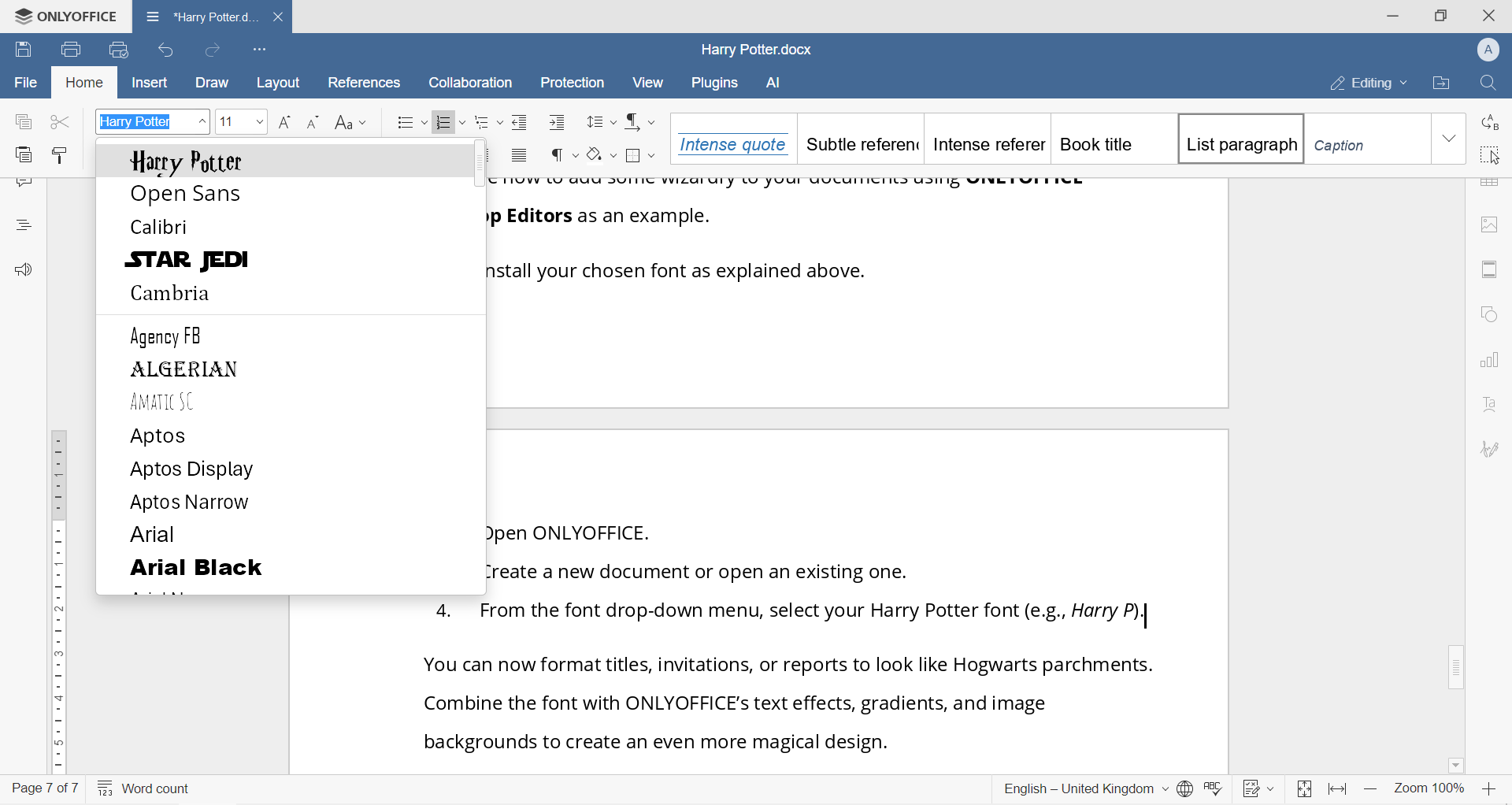Viewport: 1512px width, 805px height.
Task: Open the Image settings panel
Action: (x=1490, y=224)
